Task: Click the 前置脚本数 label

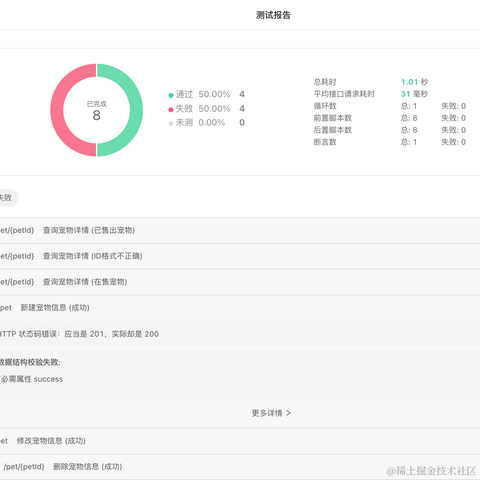Action: click(333, 118)
